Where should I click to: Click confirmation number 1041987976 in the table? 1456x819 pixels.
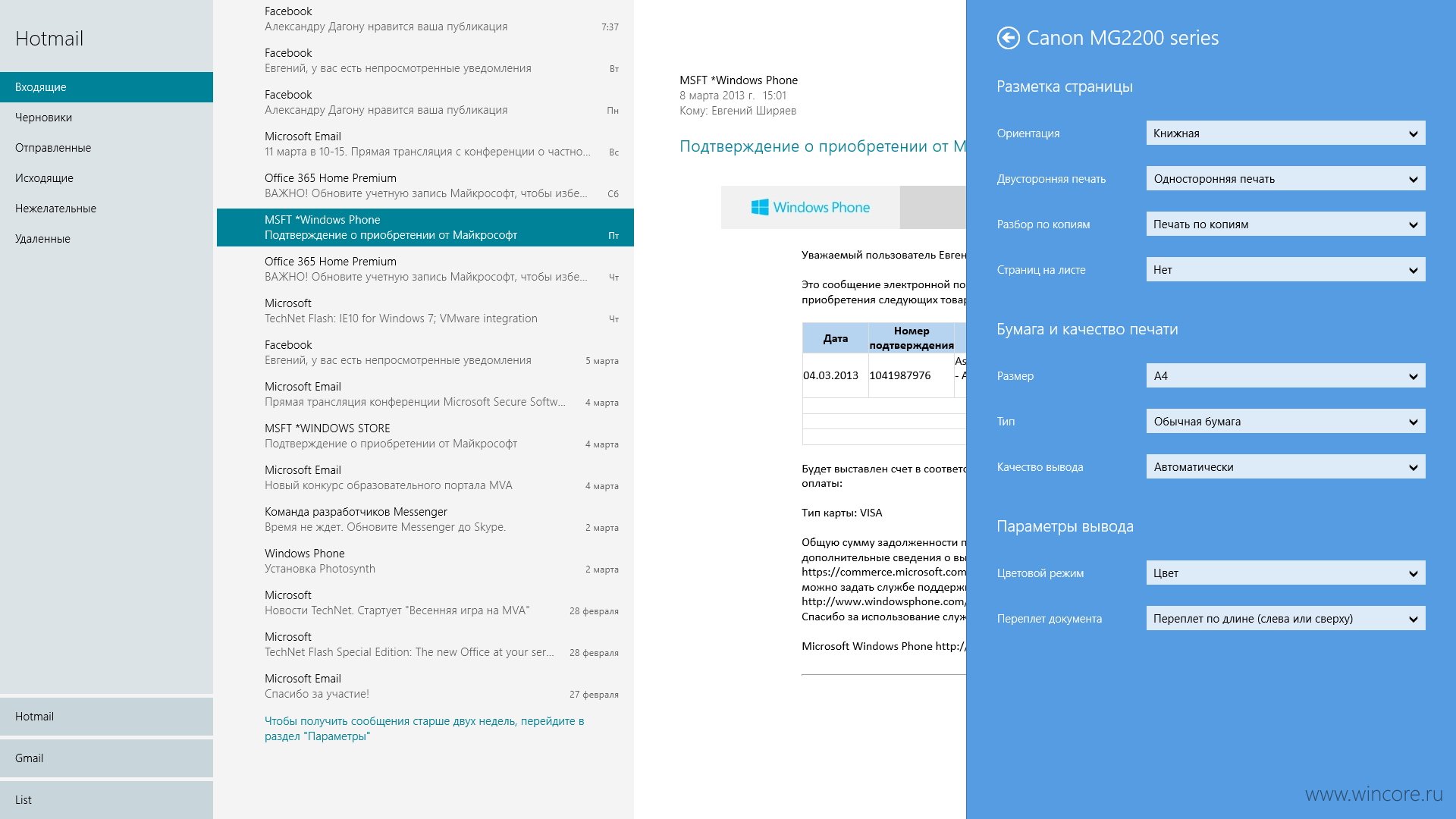click(899, 375)
